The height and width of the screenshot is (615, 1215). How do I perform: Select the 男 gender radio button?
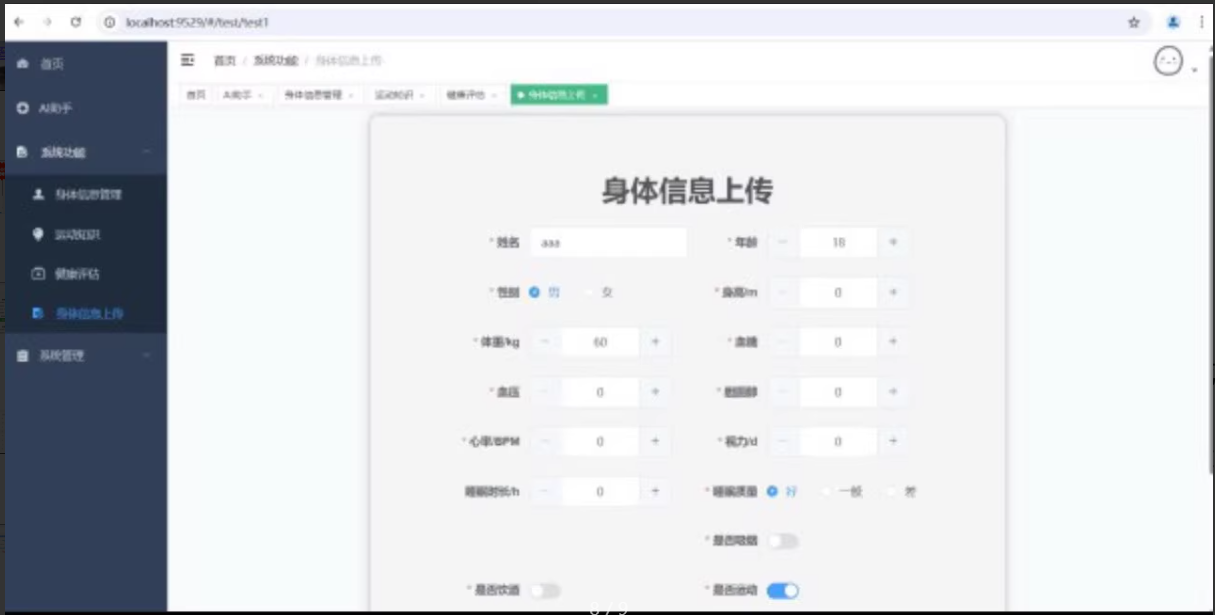tap(535, 292)
